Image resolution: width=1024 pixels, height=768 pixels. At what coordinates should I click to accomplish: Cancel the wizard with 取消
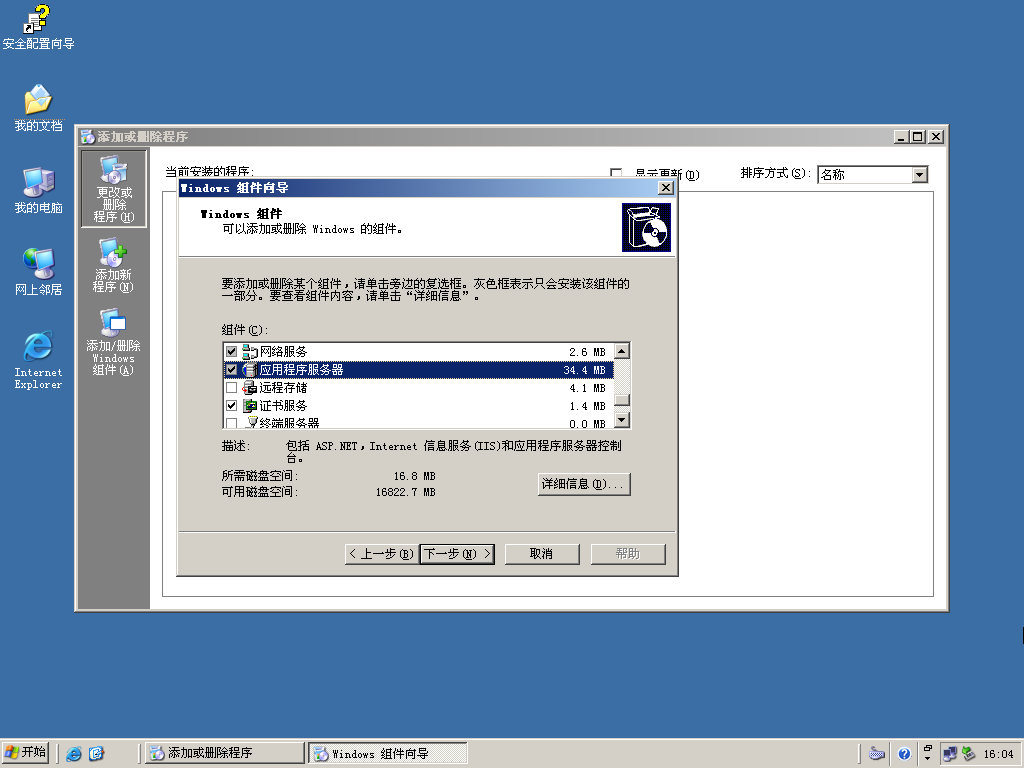click(x=541, y=554)
